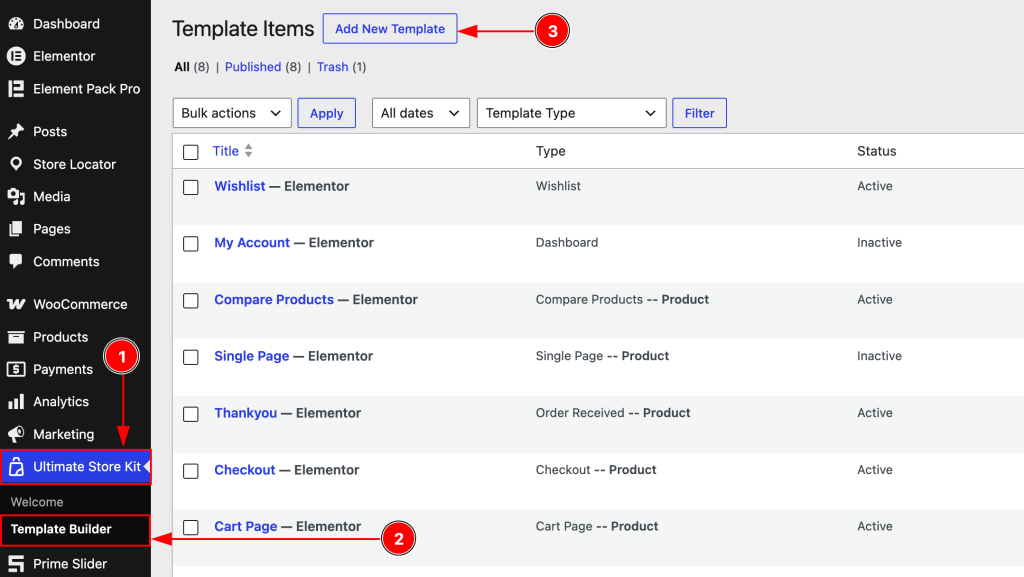The width and height of the screenshot is (1024, 577).
Task: Click the Ultimate Store Kit bag icon
Action: pos(16,467)
